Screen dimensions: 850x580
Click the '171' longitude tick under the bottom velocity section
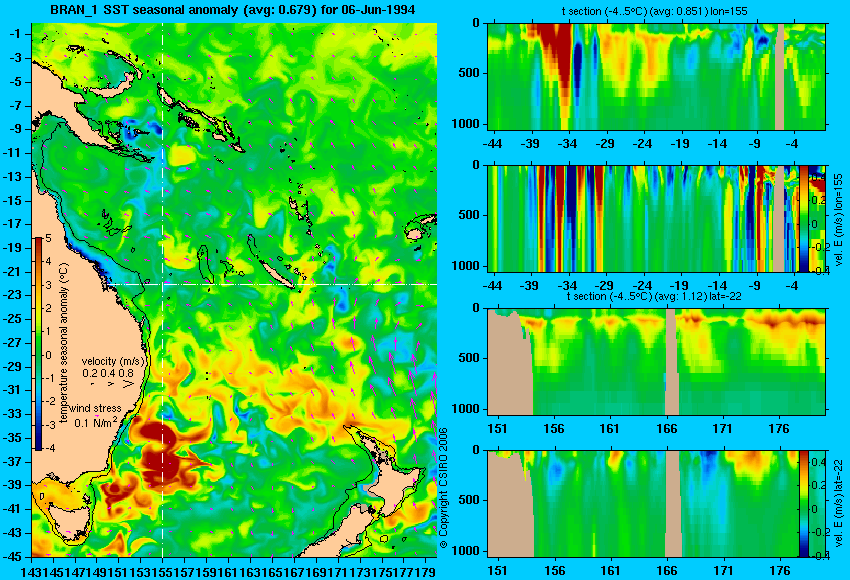pos(723,571)
